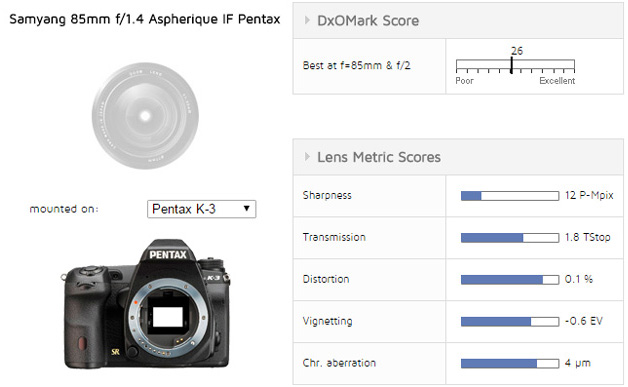Image resolution: width=628 pixels, height=387 pixels.
Task: Click the Best at f=85mm & f/2 label
Action: (x=356, y=65)
